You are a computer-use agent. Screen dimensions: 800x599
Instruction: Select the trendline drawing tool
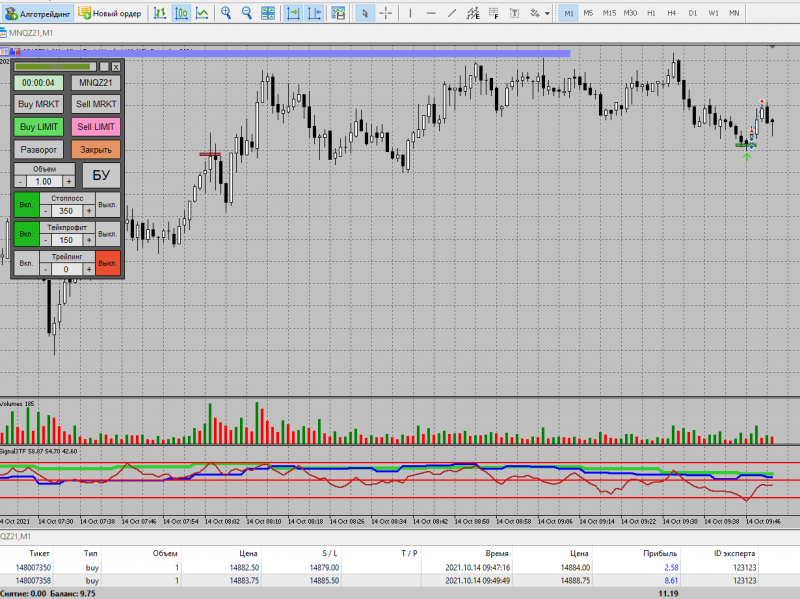(452, 13)
